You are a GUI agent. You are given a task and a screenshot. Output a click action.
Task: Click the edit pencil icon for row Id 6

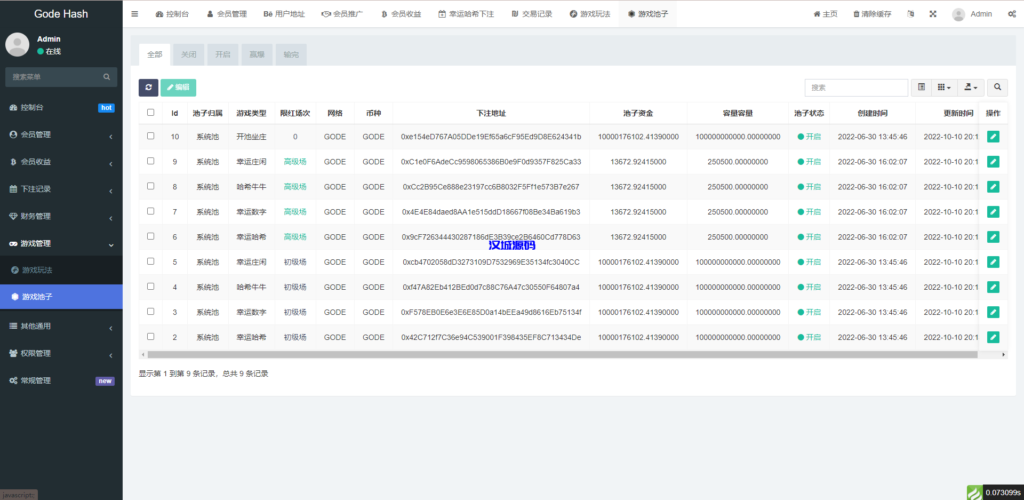(x=993, y=236)
